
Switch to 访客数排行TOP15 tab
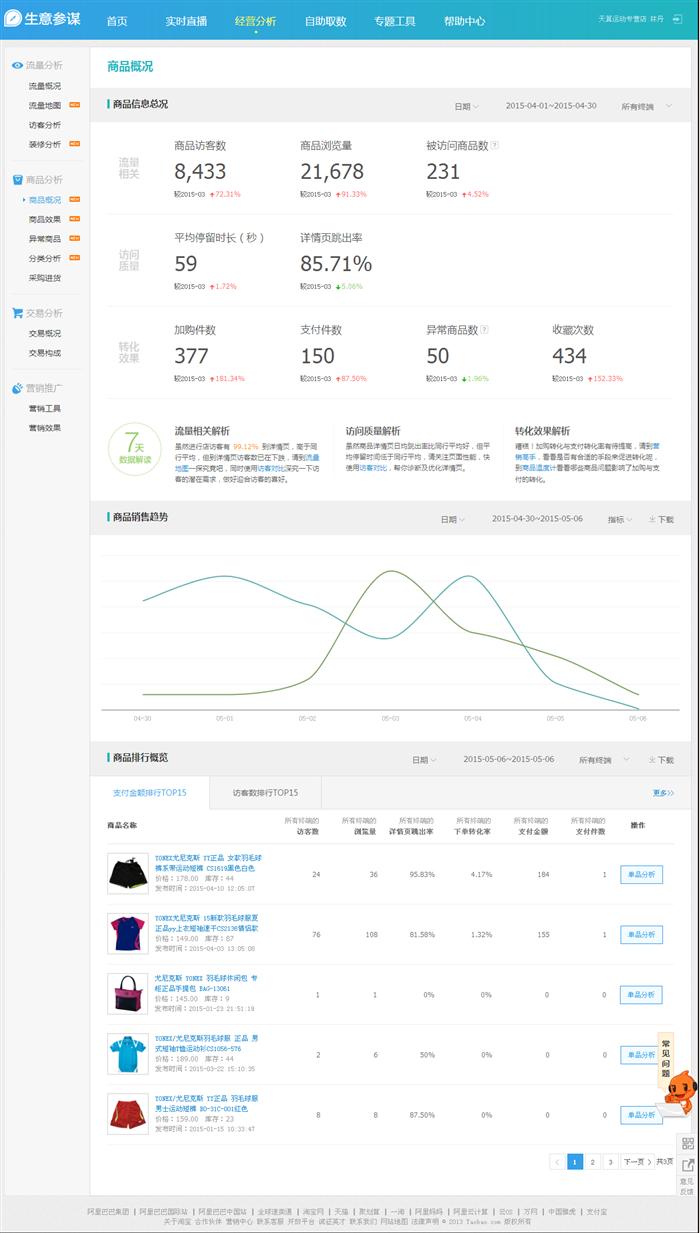point(265,793)
